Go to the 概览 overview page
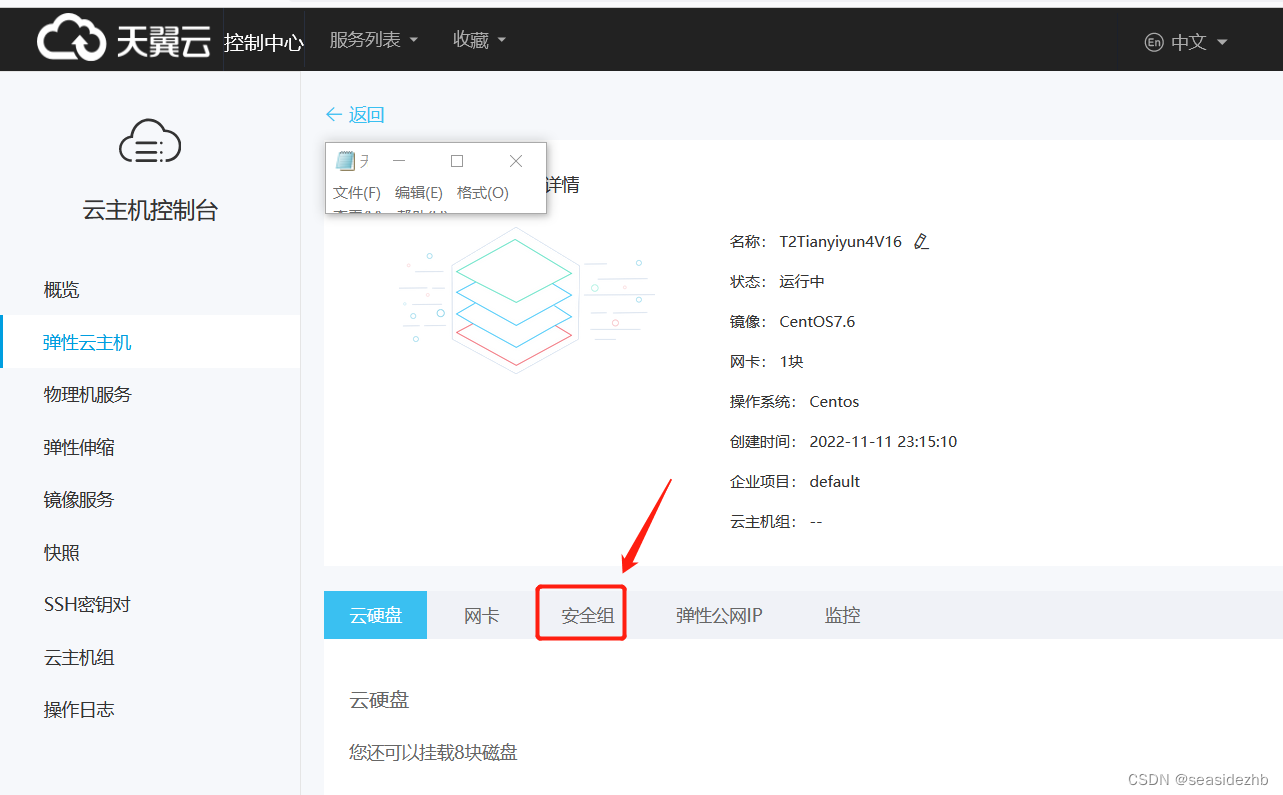Viewport: 1283px width, 795px height. 62,289
